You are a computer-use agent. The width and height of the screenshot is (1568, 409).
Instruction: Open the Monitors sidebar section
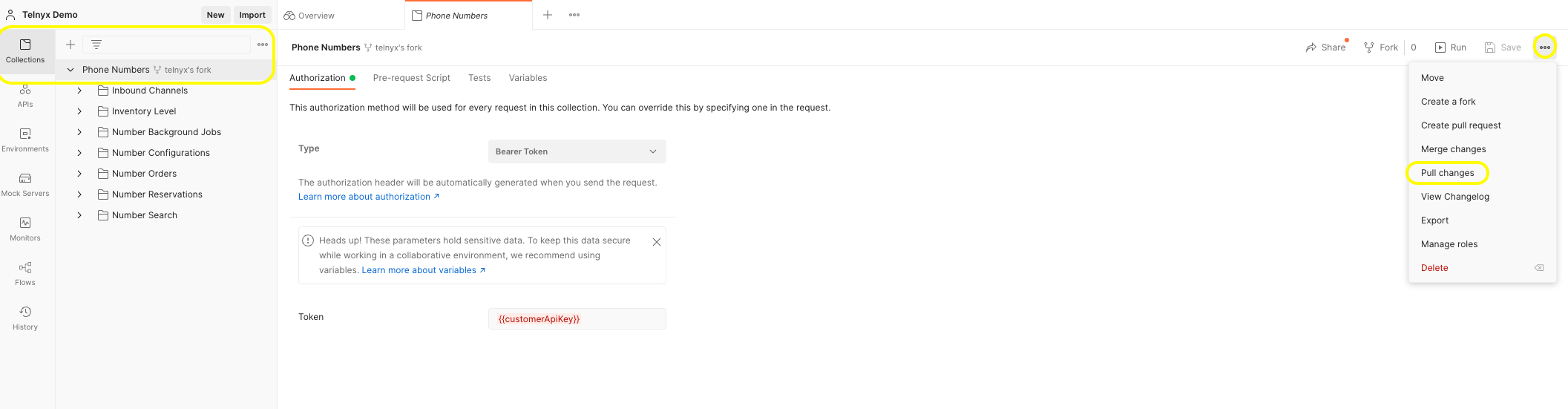[25, 229]
